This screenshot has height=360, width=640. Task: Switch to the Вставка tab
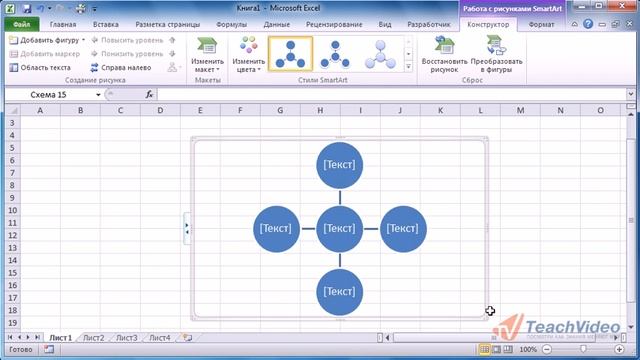pos(105,24)
